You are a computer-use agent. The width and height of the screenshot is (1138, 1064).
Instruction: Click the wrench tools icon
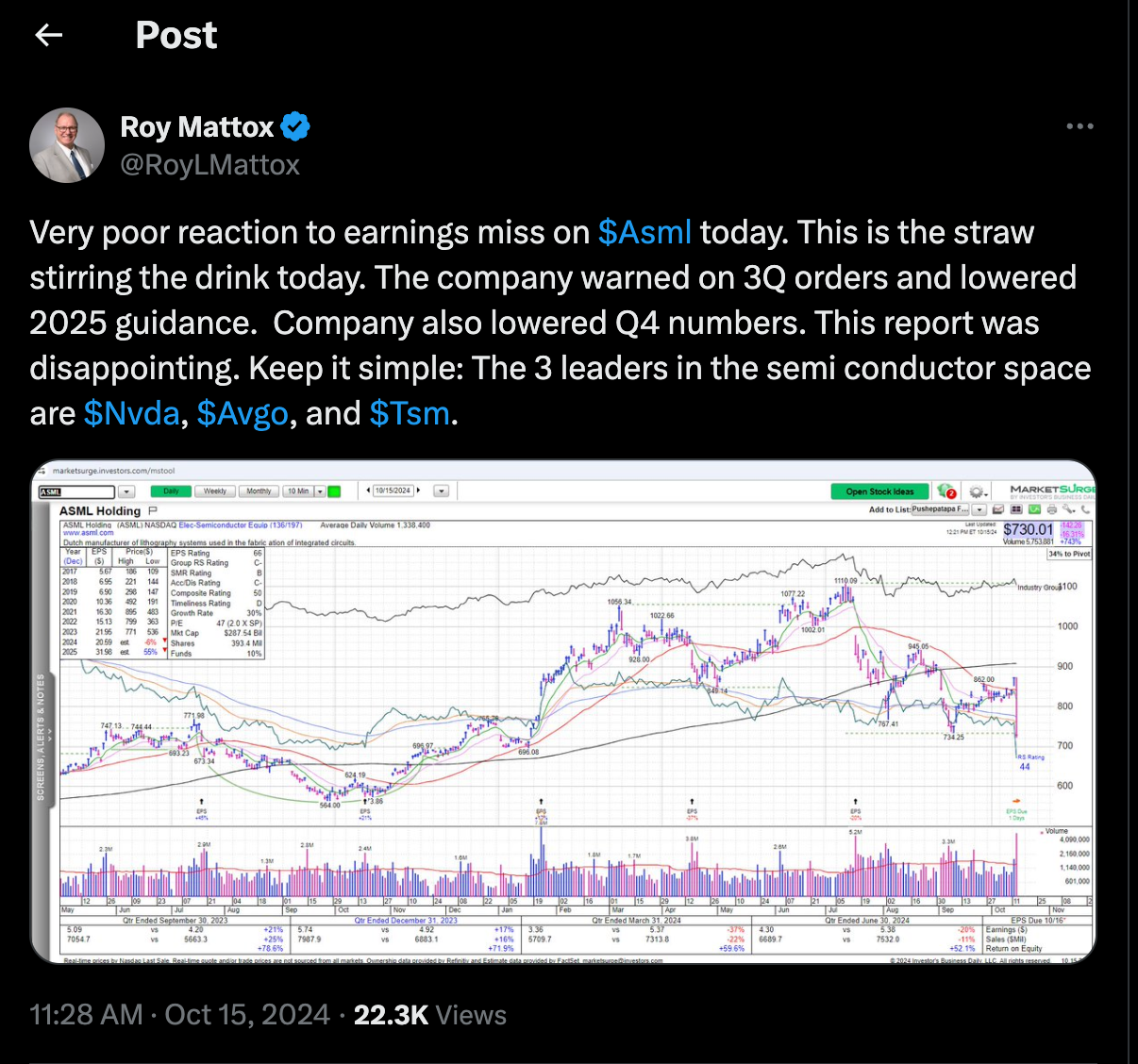[x=1068, y=509]
